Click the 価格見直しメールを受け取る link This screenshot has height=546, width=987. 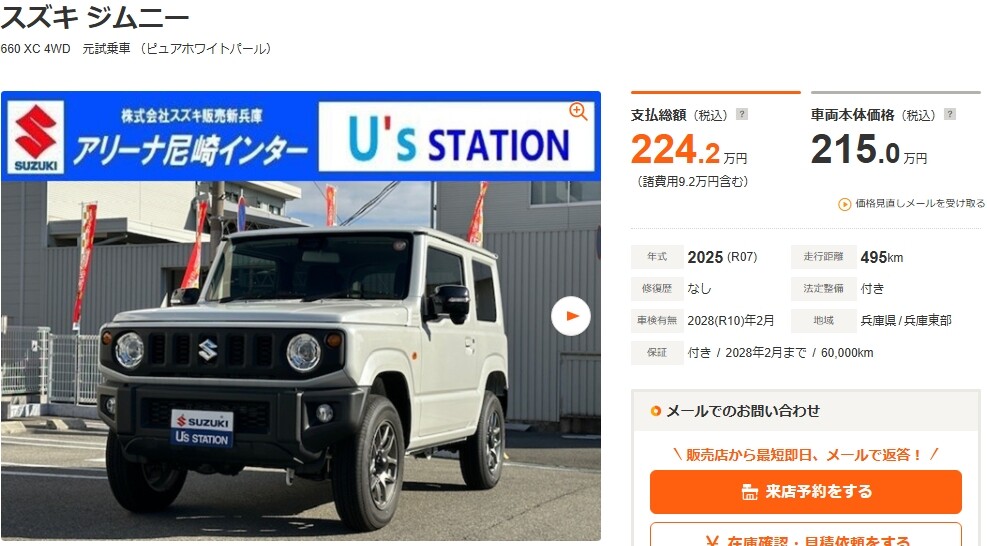click(x=920, y=203)
